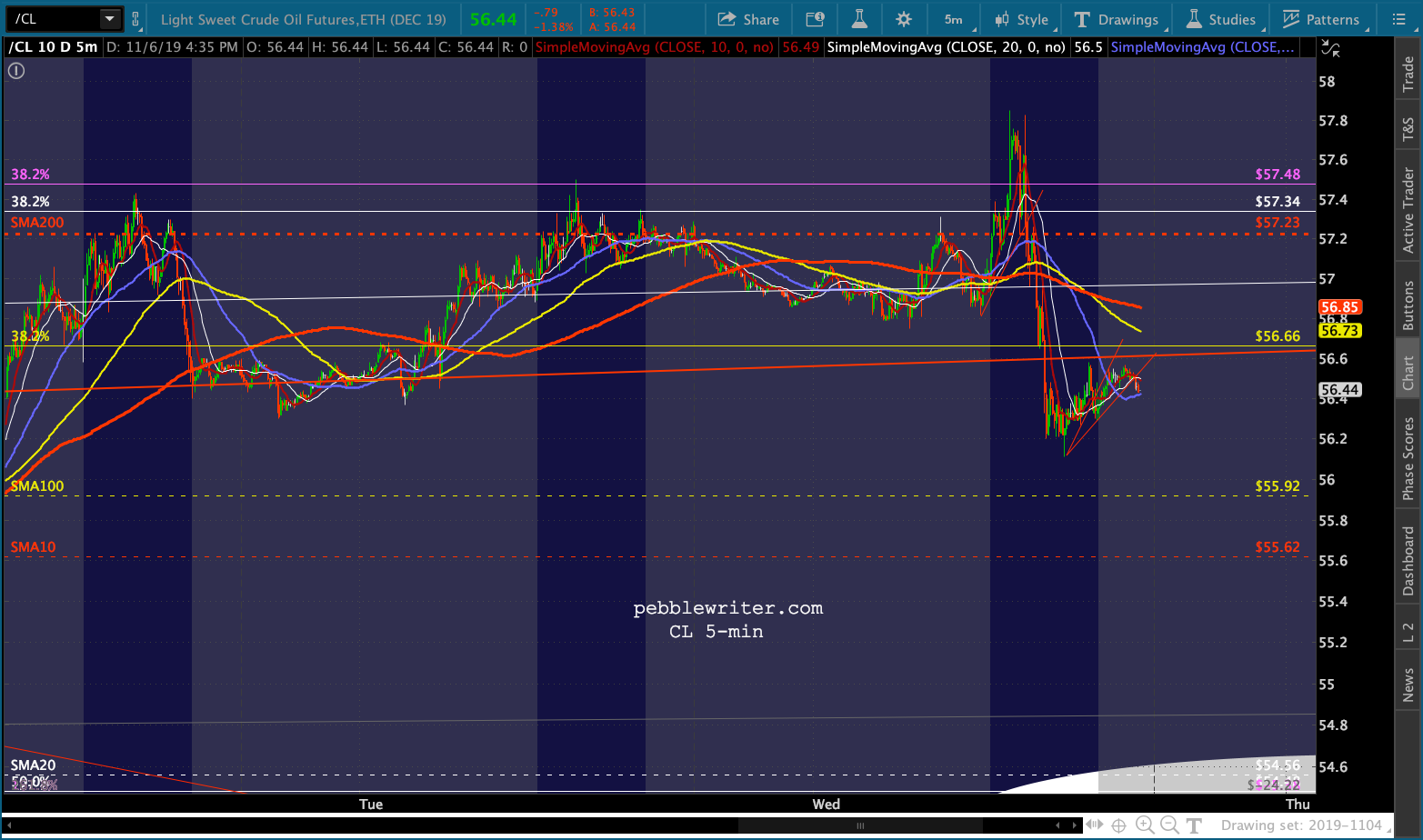Viewport: 1423px width, 840px height.
Task: Click the chart info circle icon
Action: click(x=16, y=70)
